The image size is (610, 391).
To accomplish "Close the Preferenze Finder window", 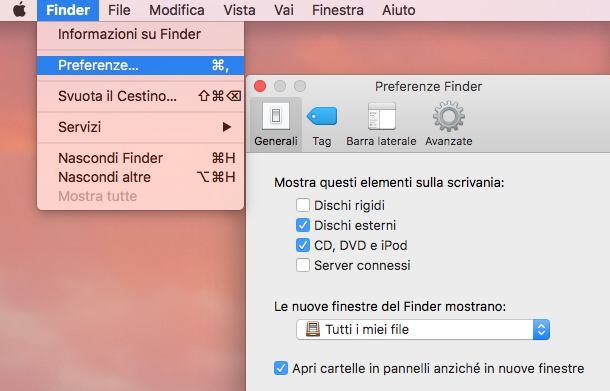I will (260, 86).
